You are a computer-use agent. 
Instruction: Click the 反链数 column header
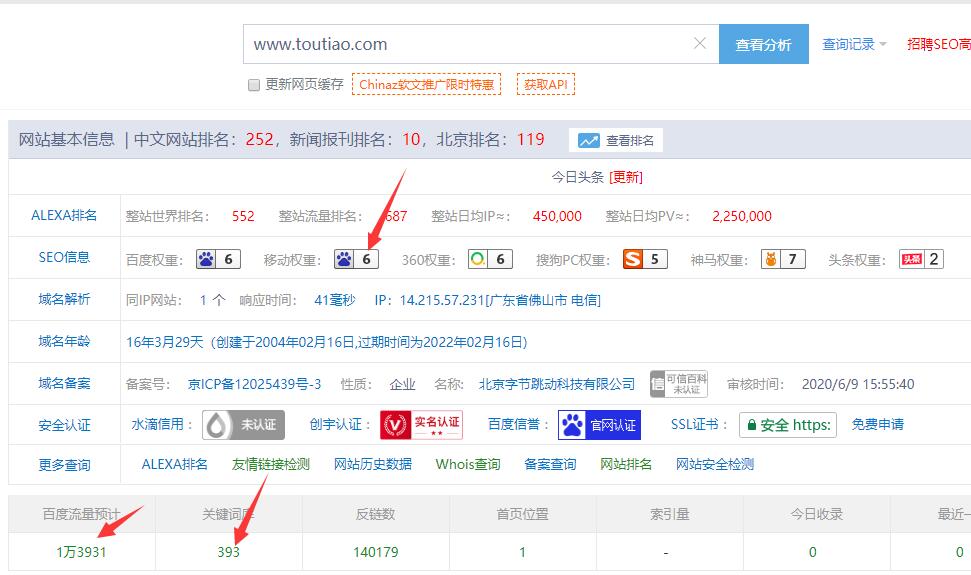pos(375,514)
